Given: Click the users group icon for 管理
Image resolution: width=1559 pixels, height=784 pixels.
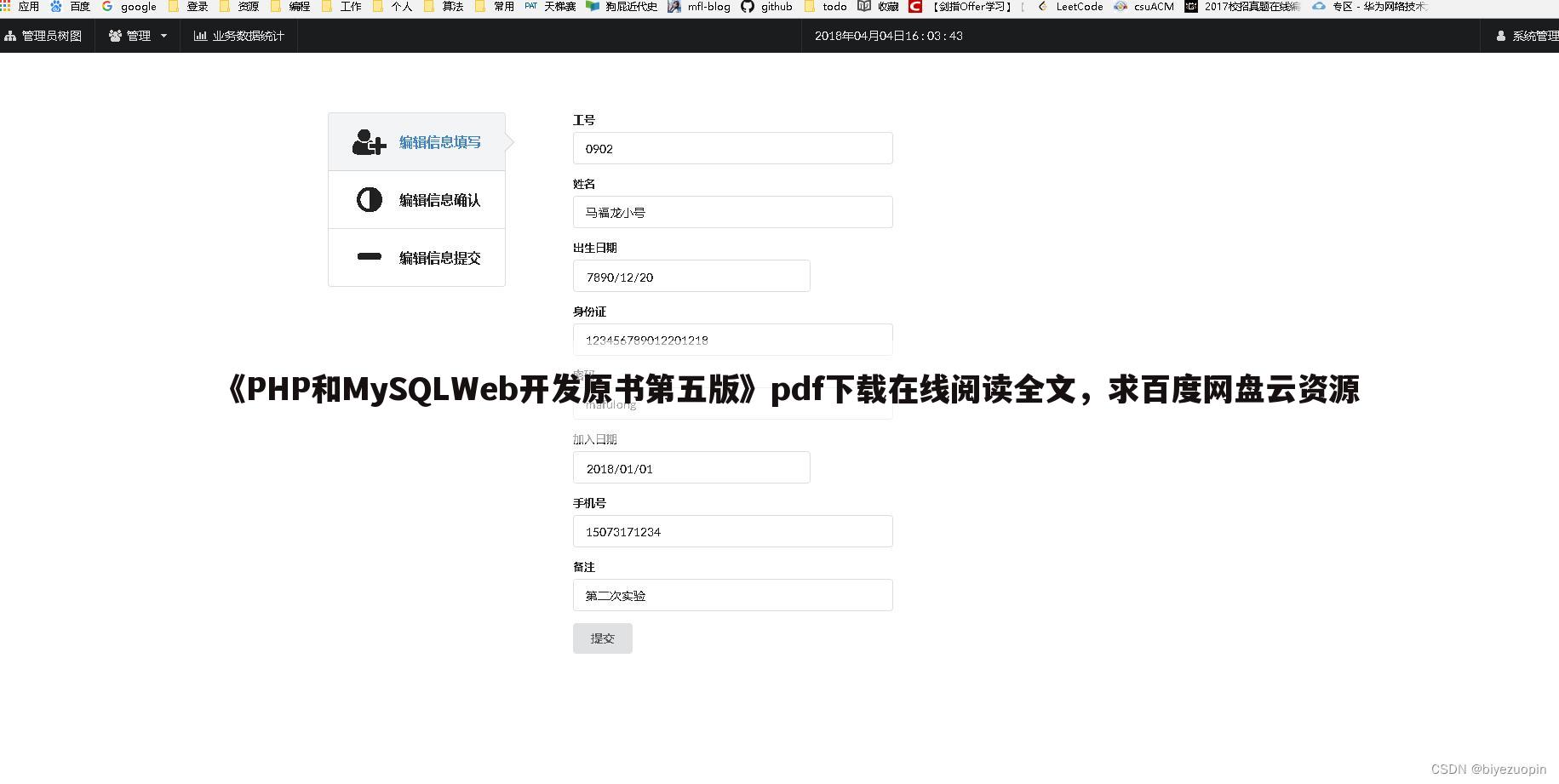Looking at the screenshot, I should click(115, 36).
